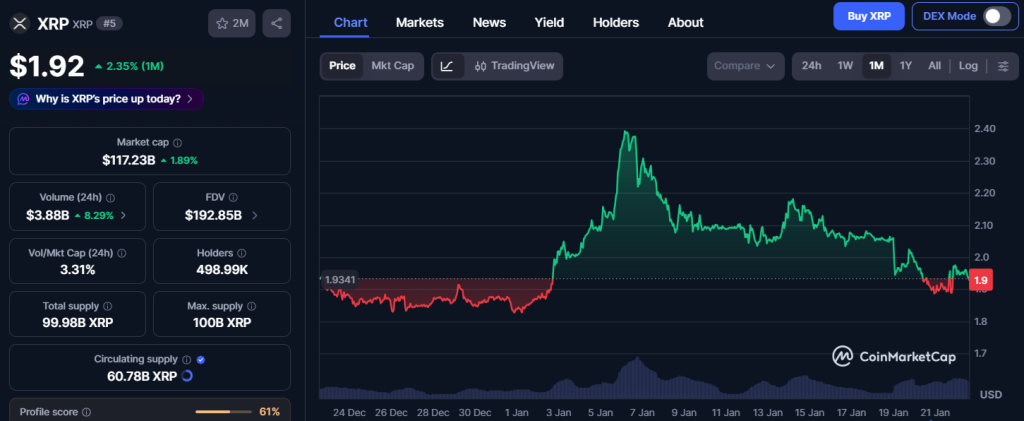Click the AI chat bubble icon

point(23,99)
